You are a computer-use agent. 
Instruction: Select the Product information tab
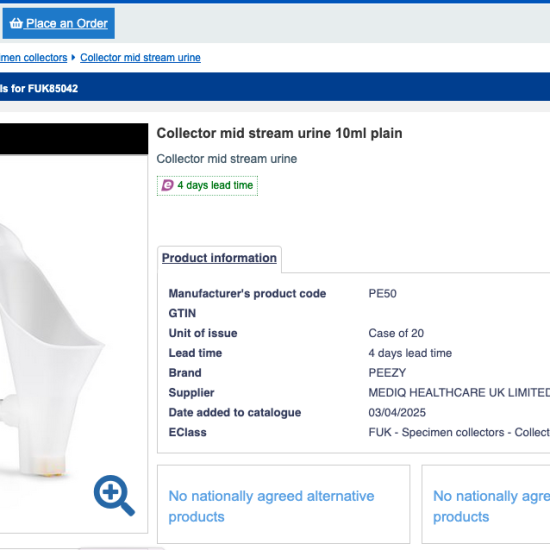pos(219,258)
